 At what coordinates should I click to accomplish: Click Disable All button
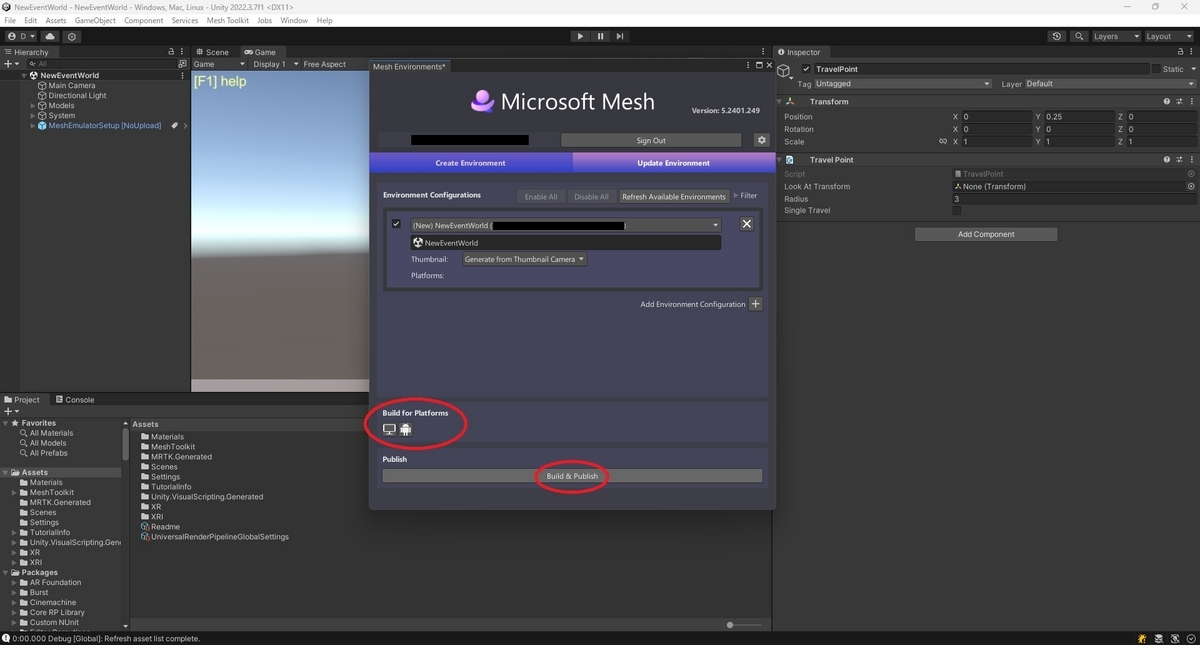click(591, 196)
